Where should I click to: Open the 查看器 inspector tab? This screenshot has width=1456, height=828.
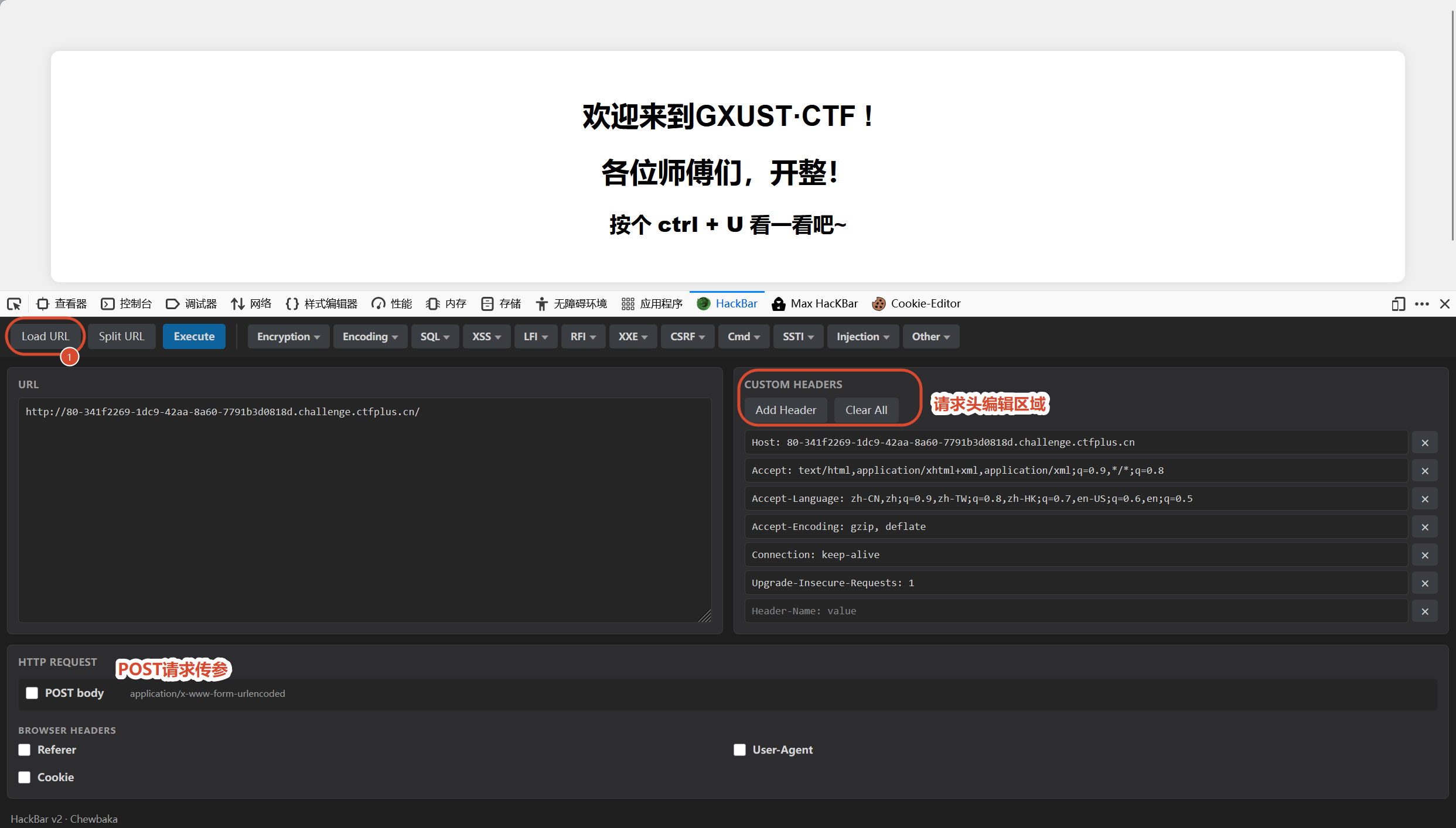point(62,304)
